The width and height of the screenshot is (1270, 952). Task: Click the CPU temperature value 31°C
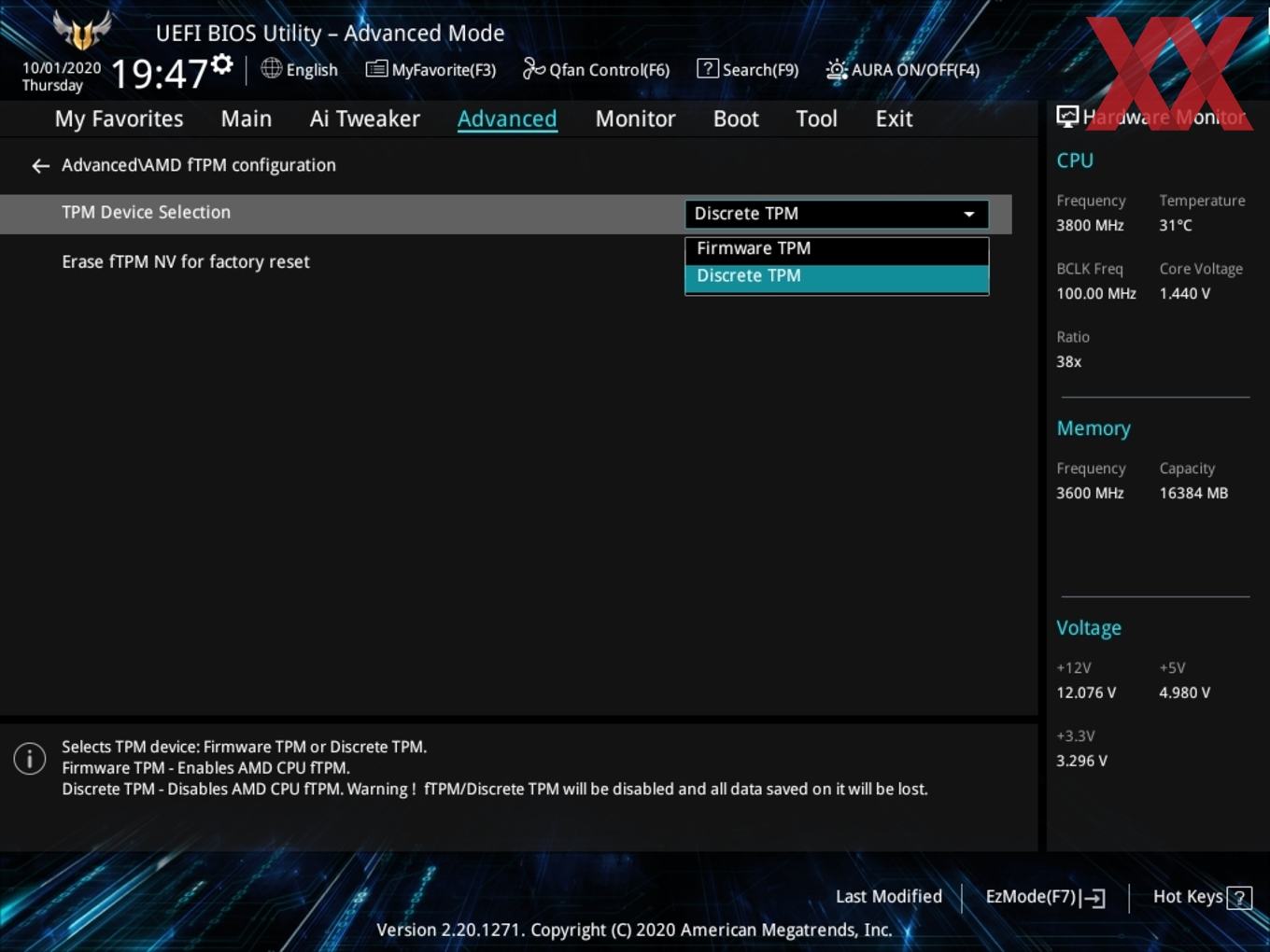(x=1176, y=226)
